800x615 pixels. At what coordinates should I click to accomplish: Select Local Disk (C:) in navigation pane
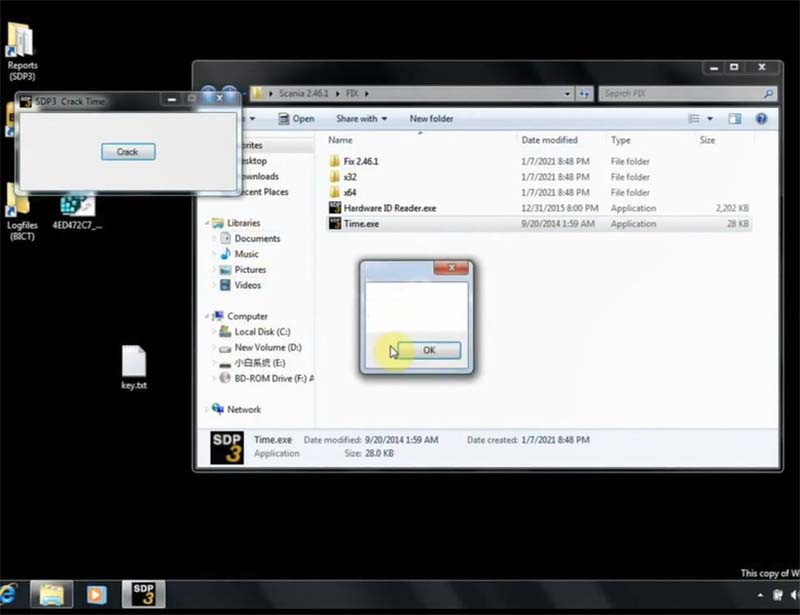262,332
